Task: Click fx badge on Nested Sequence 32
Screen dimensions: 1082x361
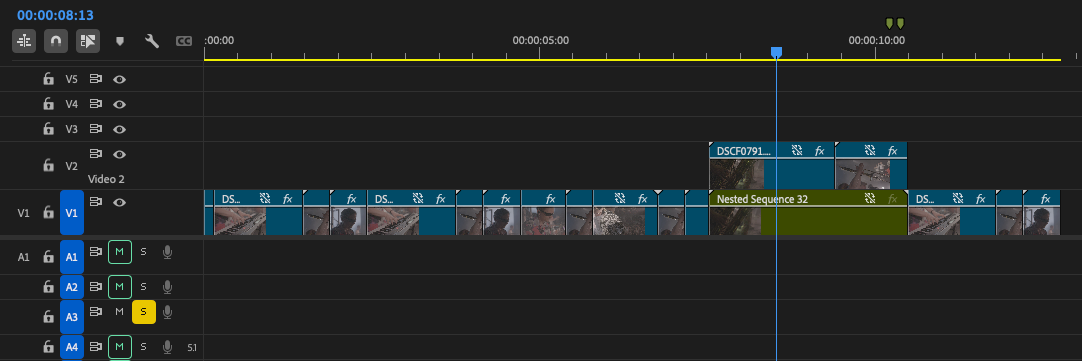Action: [893, 199]
